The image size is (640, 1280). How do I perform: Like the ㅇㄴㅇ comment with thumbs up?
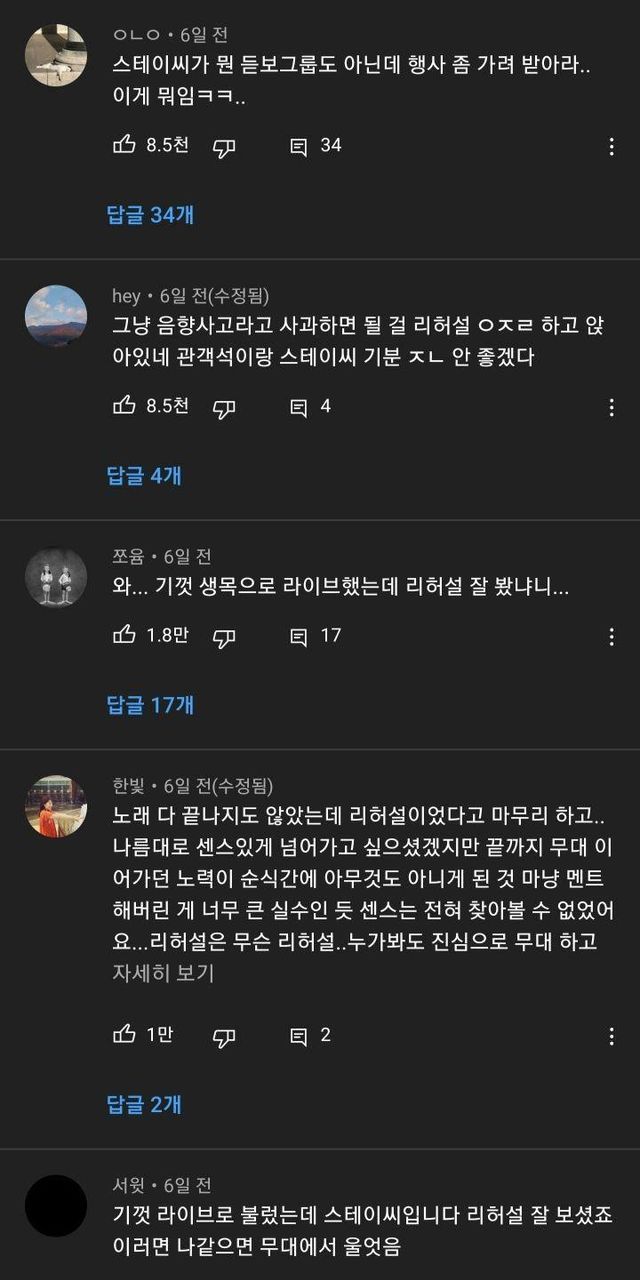(x=125, y=146)
